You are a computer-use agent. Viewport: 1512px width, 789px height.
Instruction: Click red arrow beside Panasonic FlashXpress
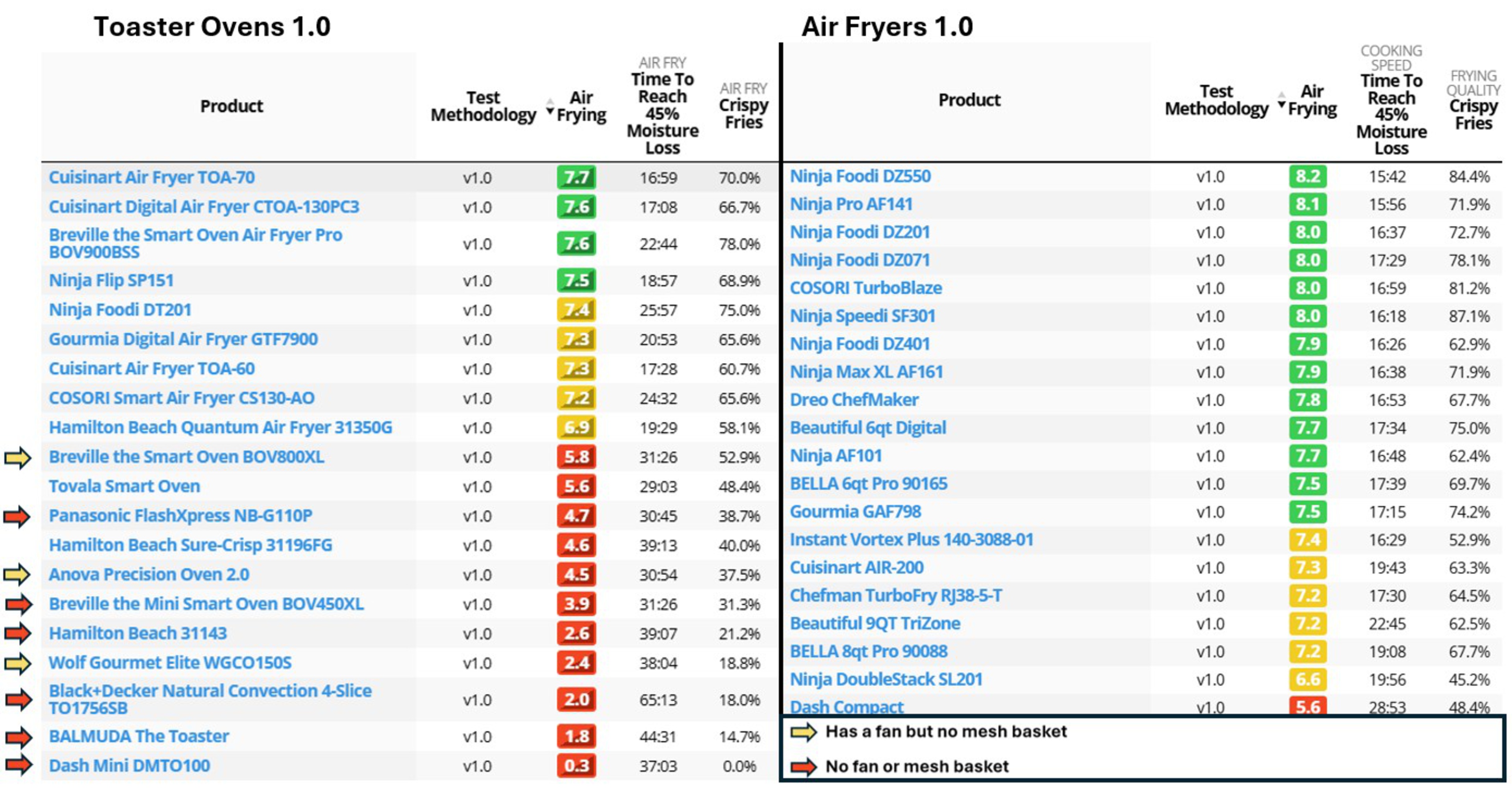point(17,516)
